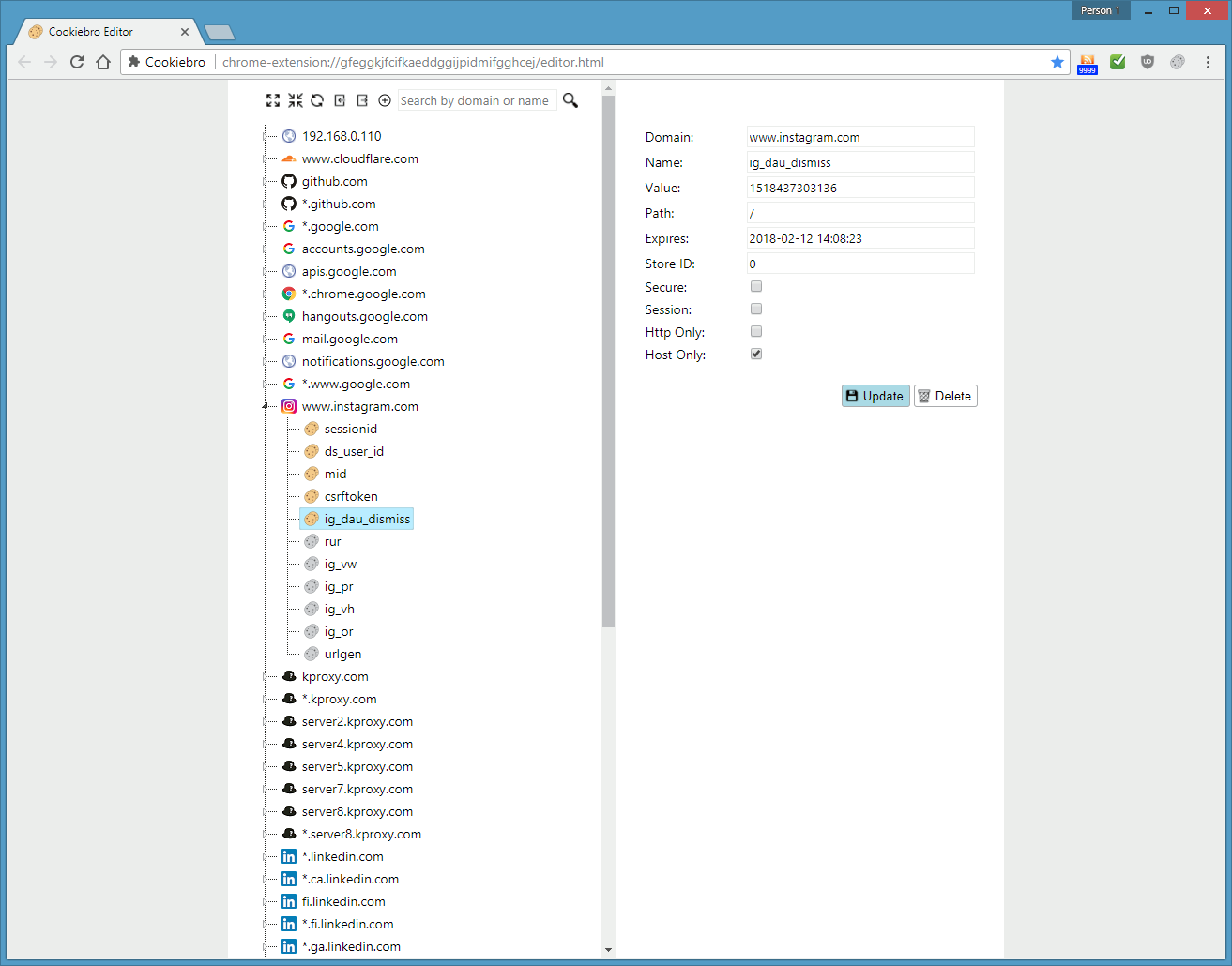Click the Delete button

(946, 396)
